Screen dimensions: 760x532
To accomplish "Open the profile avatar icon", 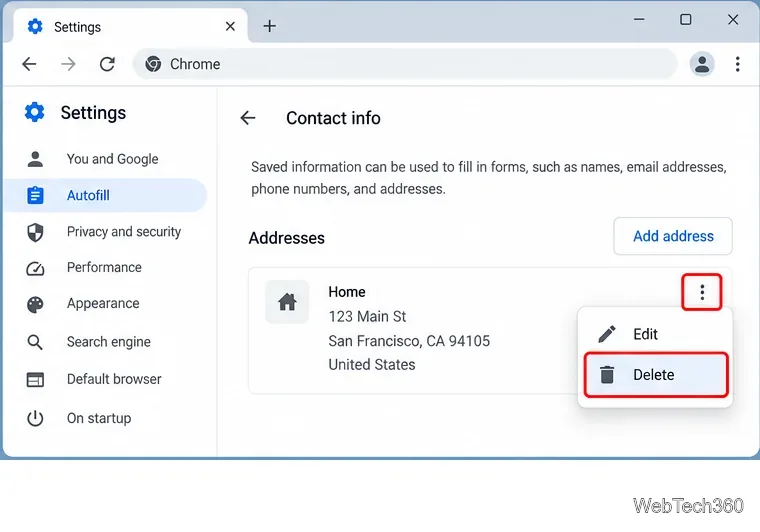I will (x=702, y=64).
